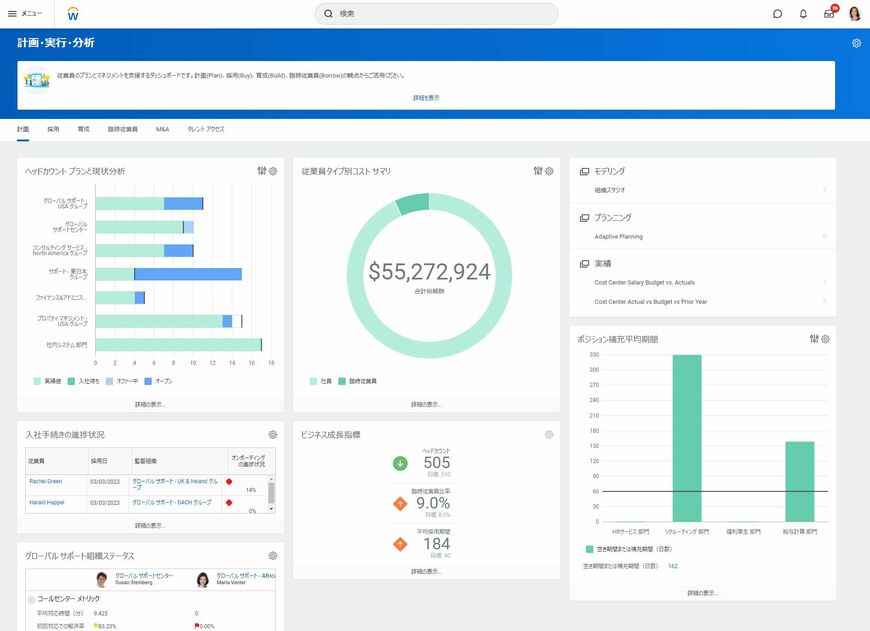Open the inbox with red badge
The image size is (870, 631).
[x=829, y=14]
